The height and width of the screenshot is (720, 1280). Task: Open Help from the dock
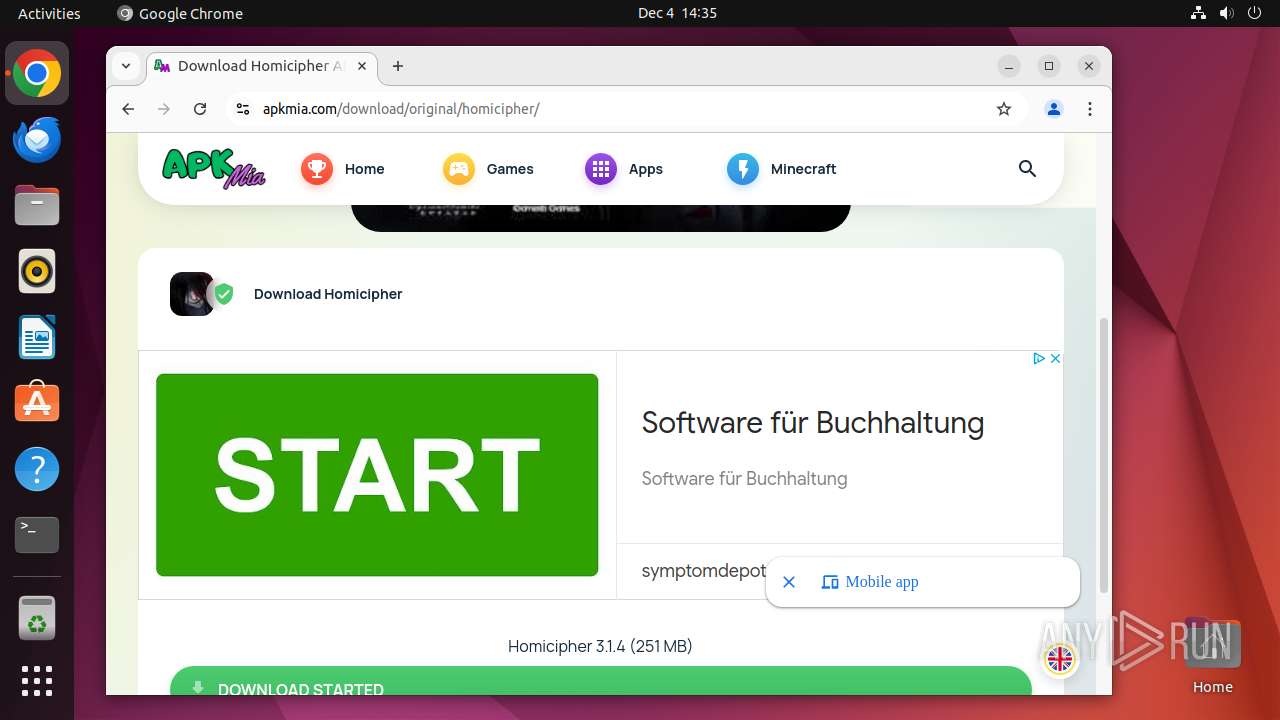tap(37, 469)
